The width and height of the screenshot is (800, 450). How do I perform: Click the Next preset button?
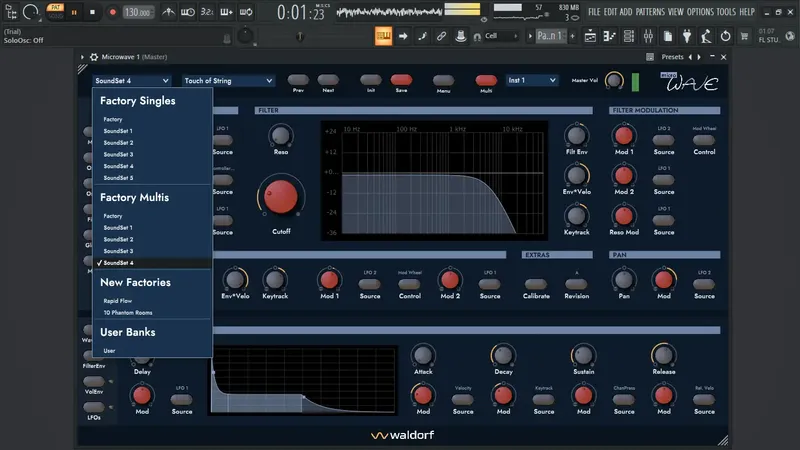(x=328, y=80)
